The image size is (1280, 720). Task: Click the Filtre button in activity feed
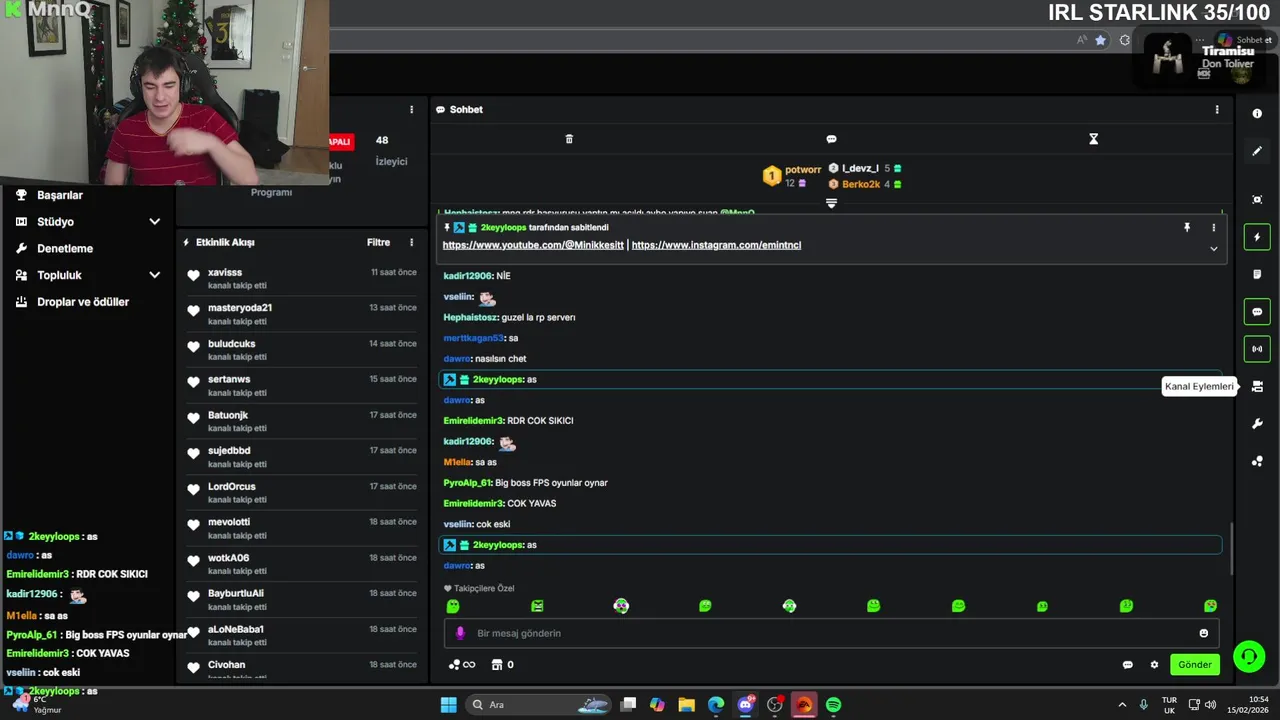point(378,242)
